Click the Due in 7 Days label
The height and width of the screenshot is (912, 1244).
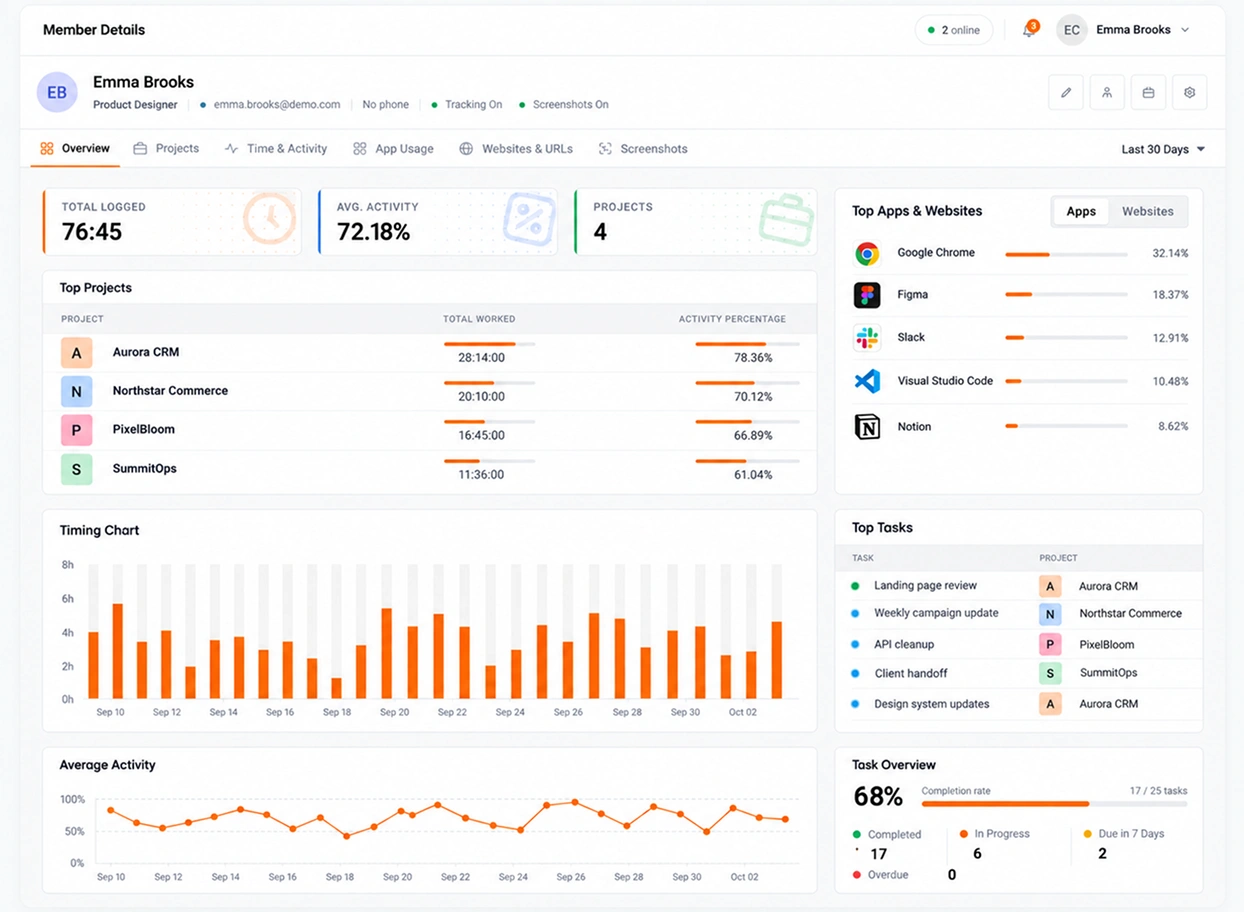[1131, 834]
